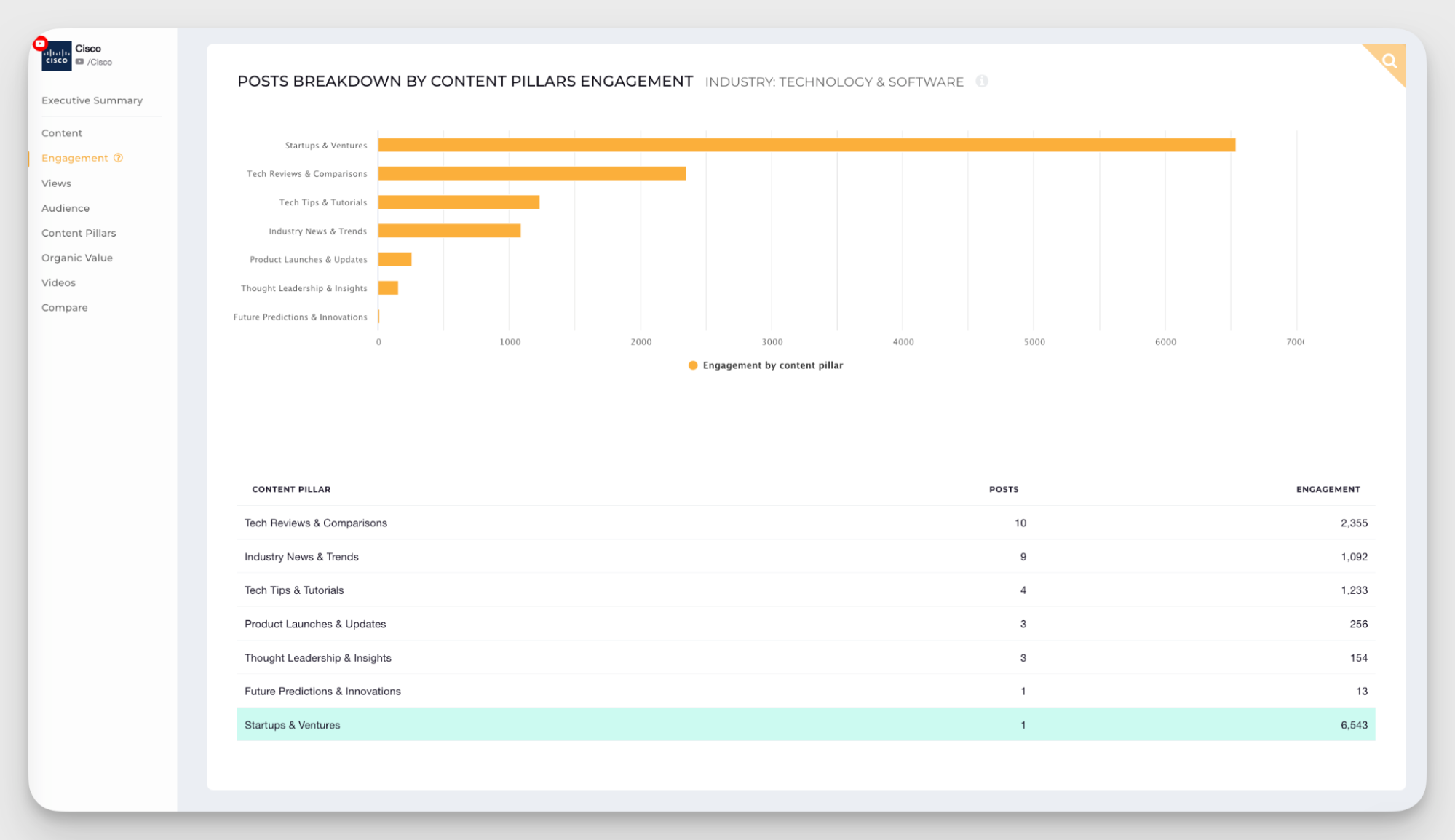Image resolution: width=1455 pixels, height=840 pixels.
Task: Open the Content Pillars section
Action: [79, 232]
